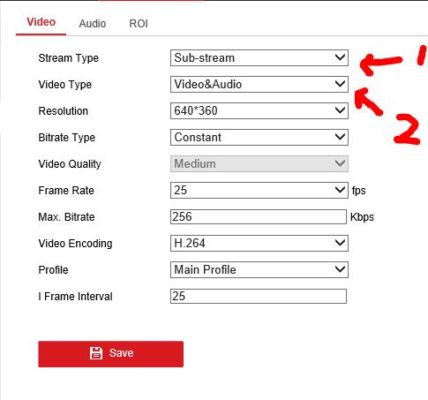Select the Video tab
Image resolution: width=428 pixels, height=400 pixels.
[x=41, y=22]
